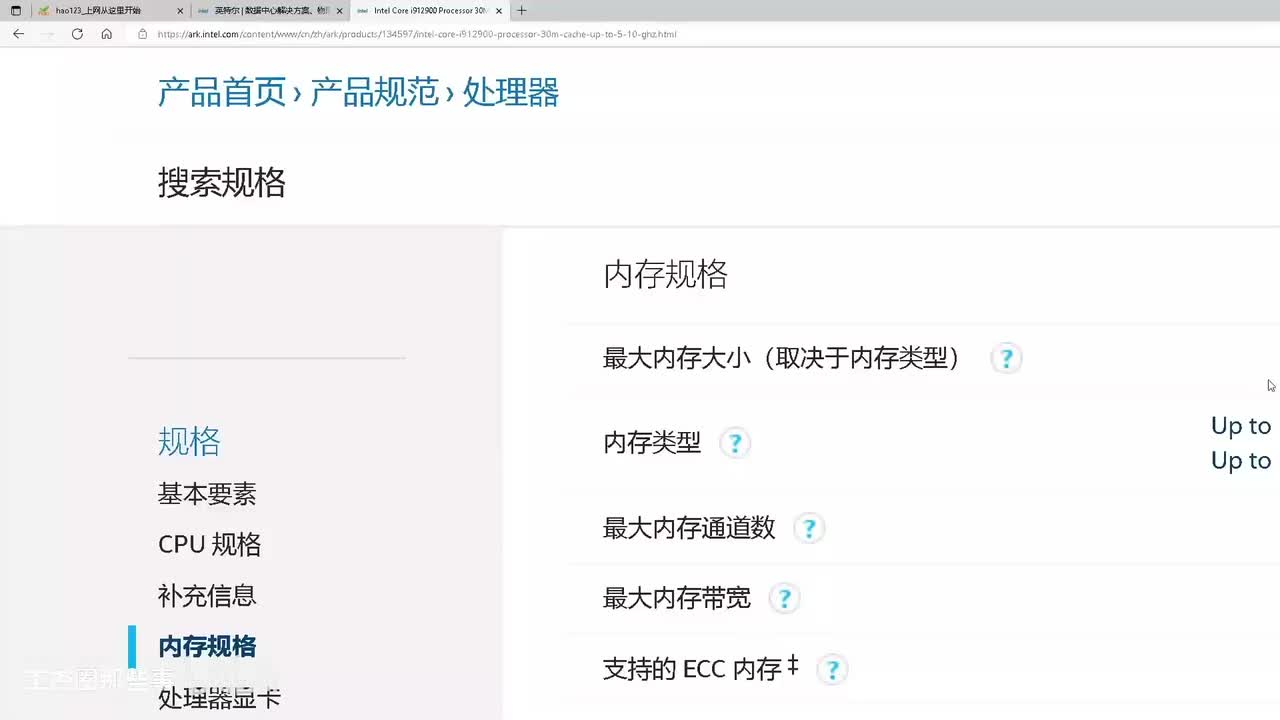Show help for 内存类型
This screenshot has width=1280, height=720.
pos(734,443)
